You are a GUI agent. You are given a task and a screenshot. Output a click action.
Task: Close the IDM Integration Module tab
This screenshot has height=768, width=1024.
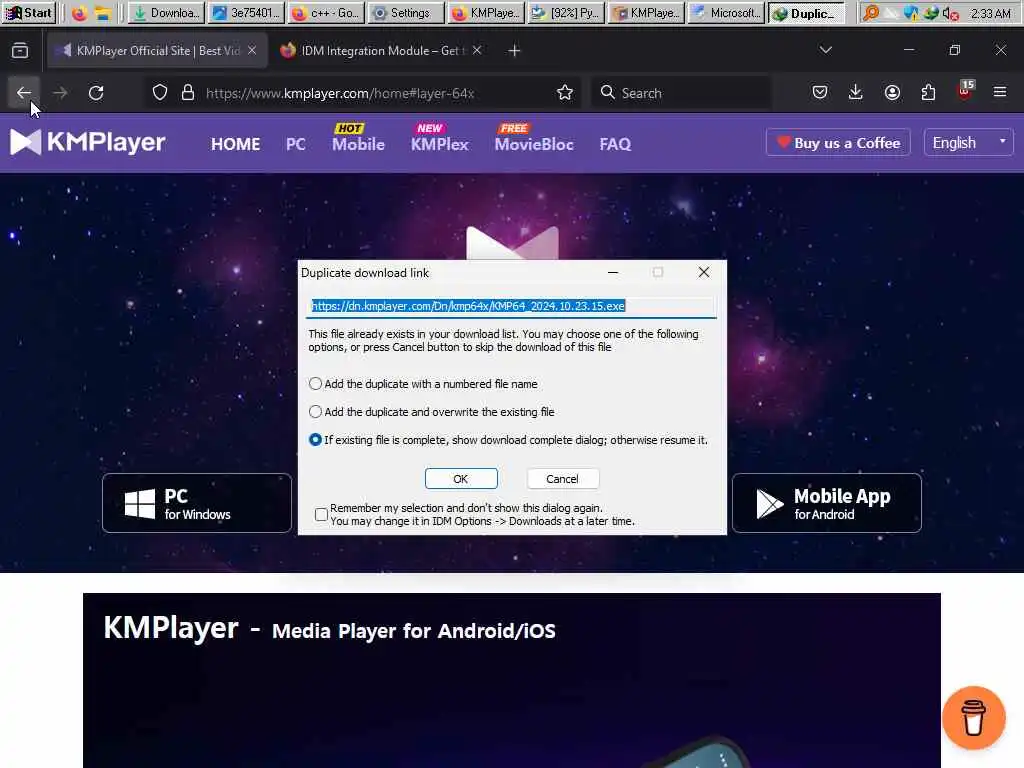pyautogui.click(x=477, y=50)
